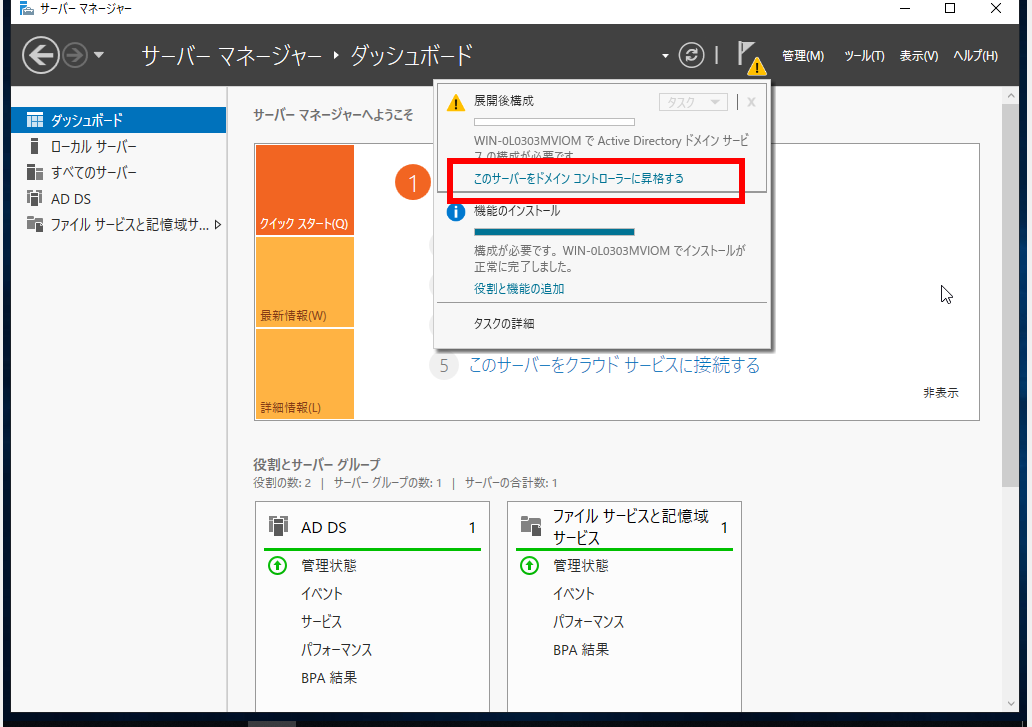Click 管理状態 in AD DS tile

point(328,566)
